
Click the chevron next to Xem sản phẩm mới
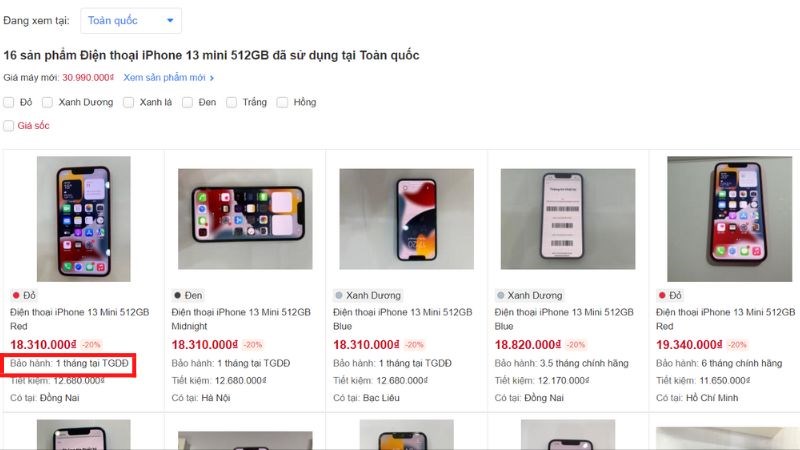coord(212,77)
